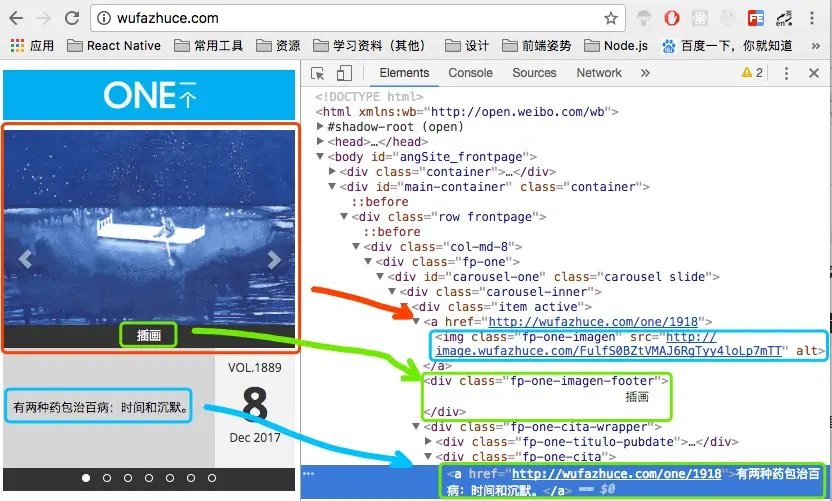
Task: Select the sixth carousel indicator dot
Action: click(x=190, y=478)
